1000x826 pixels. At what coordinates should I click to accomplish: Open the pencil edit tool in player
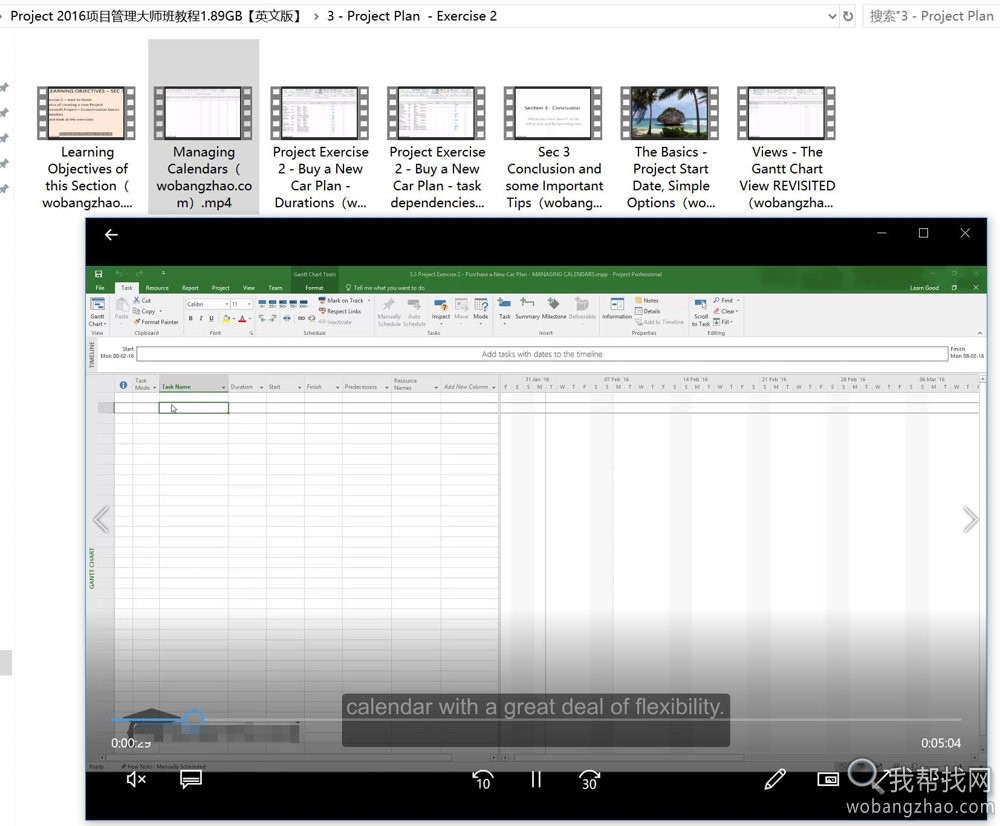point(775,779)
